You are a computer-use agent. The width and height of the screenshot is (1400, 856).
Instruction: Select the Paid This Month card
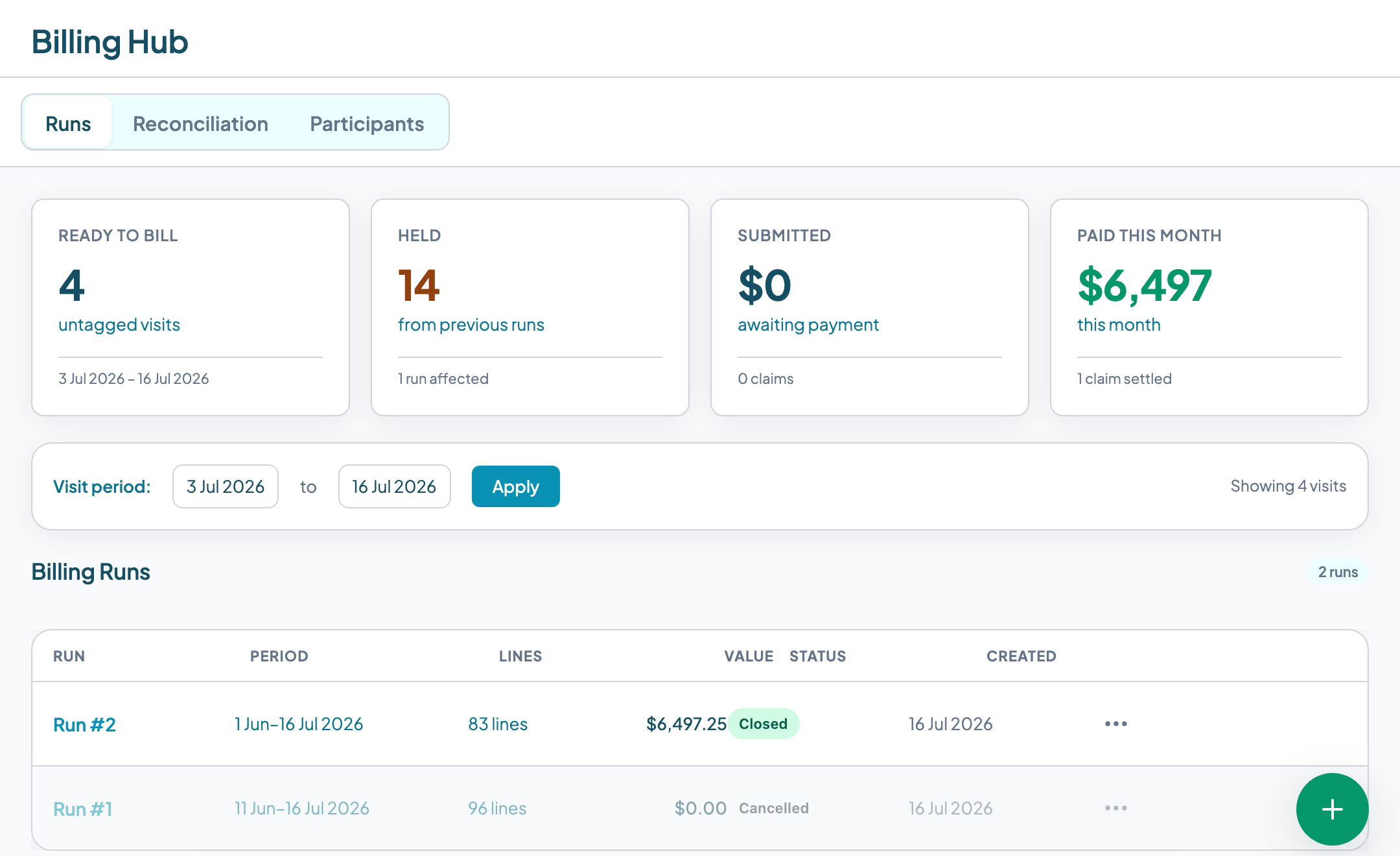click(1209, 307)
